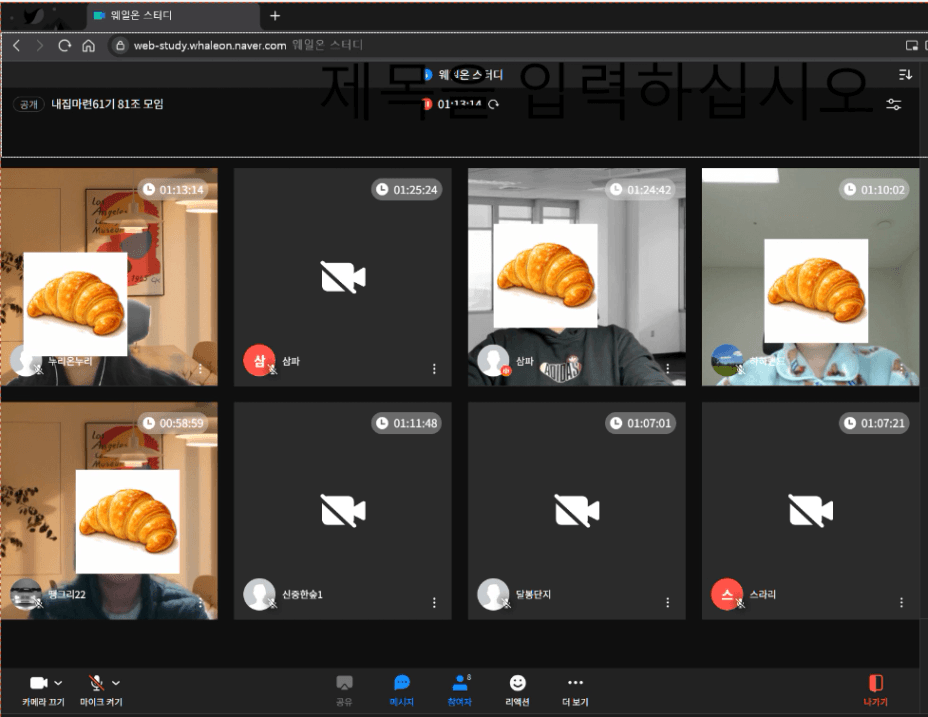Open the 참여자 participants list

coord(460,688)
